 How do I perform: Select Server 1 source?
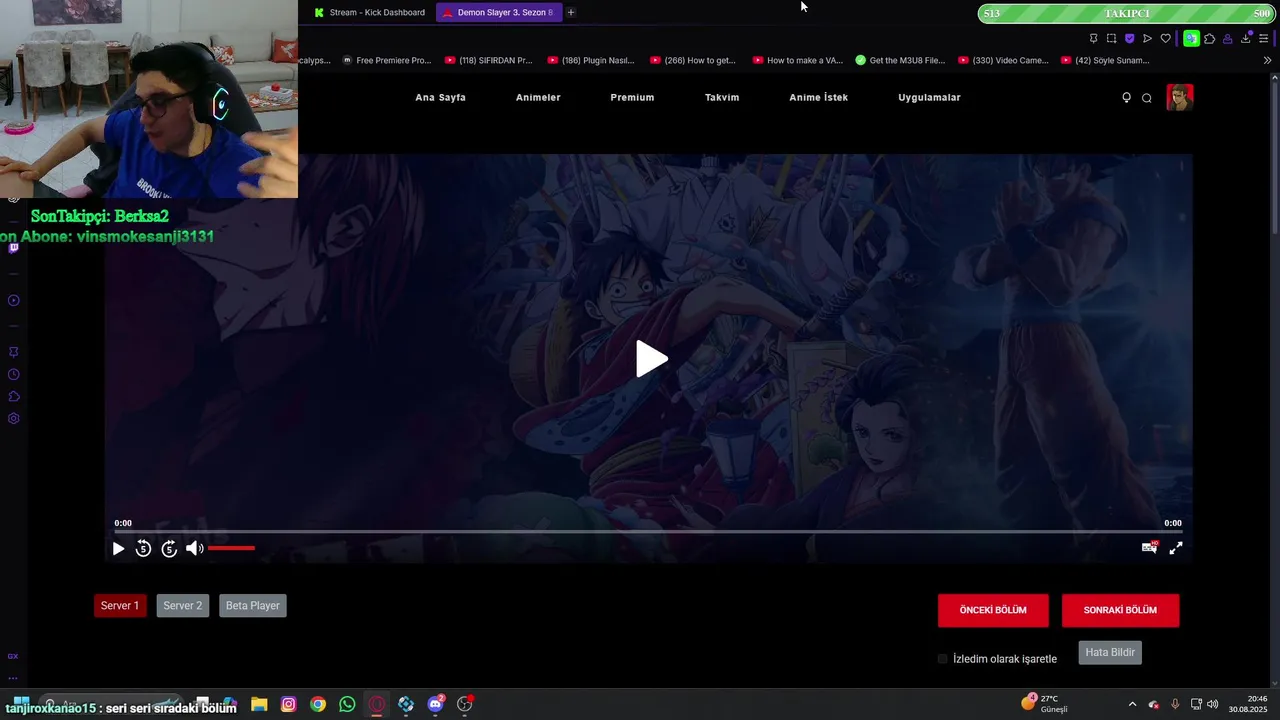120,606
